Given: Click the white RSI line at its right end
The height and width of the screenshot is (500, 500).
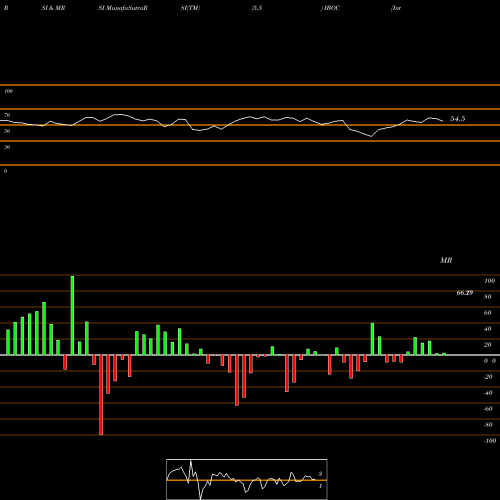Looking at the screenshot, I should tap(442, 121).
